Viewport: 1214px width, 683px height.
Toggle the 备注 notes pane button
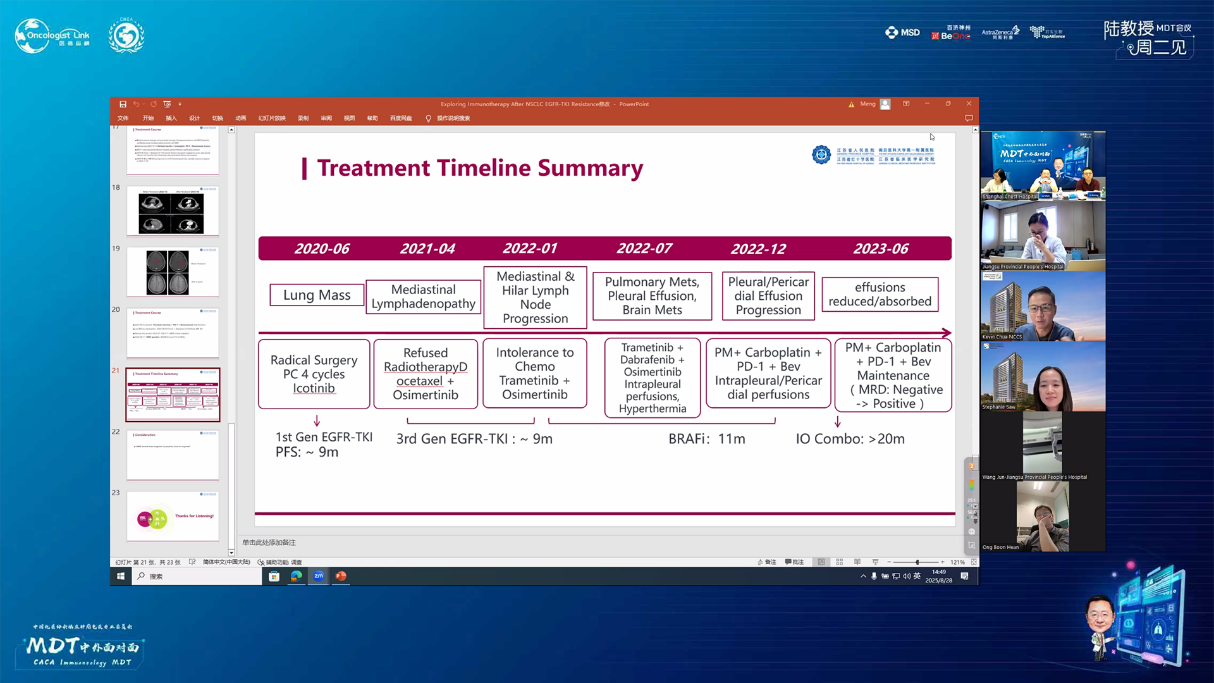767,562
